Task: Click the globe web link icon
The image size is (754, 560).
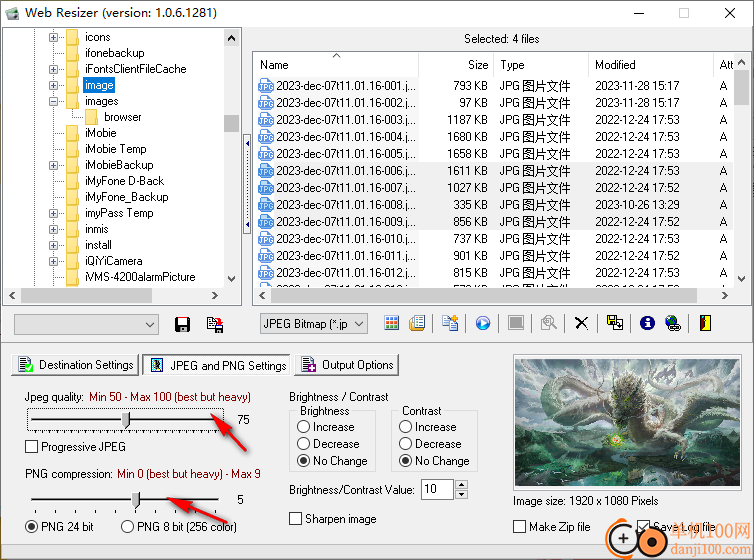Action: pyautogui.click(x=673, y=323)
